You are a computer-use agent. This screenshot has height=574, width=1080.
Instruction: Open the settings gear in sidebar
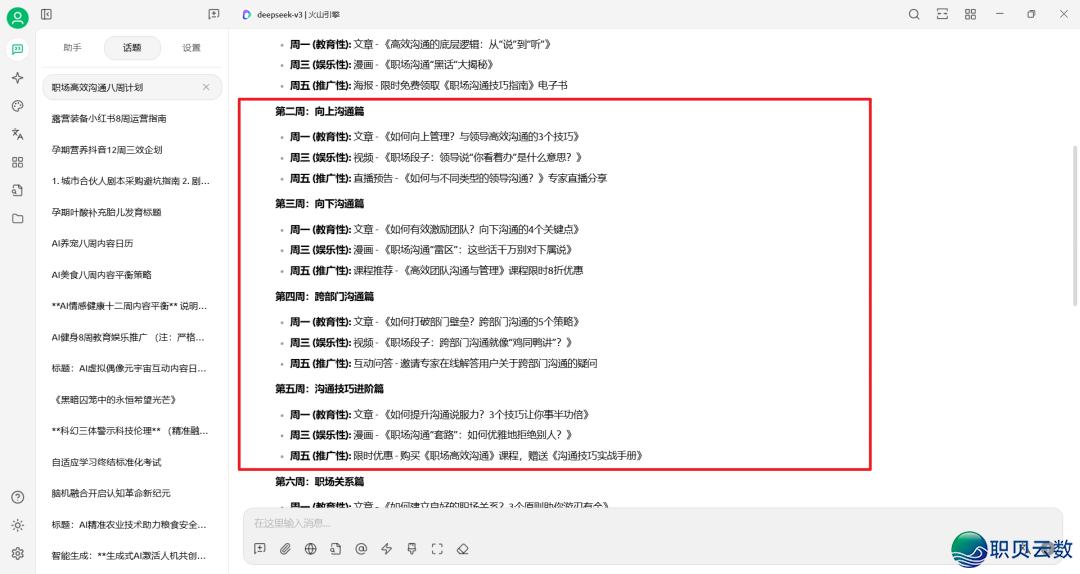(x=17, y=553)
